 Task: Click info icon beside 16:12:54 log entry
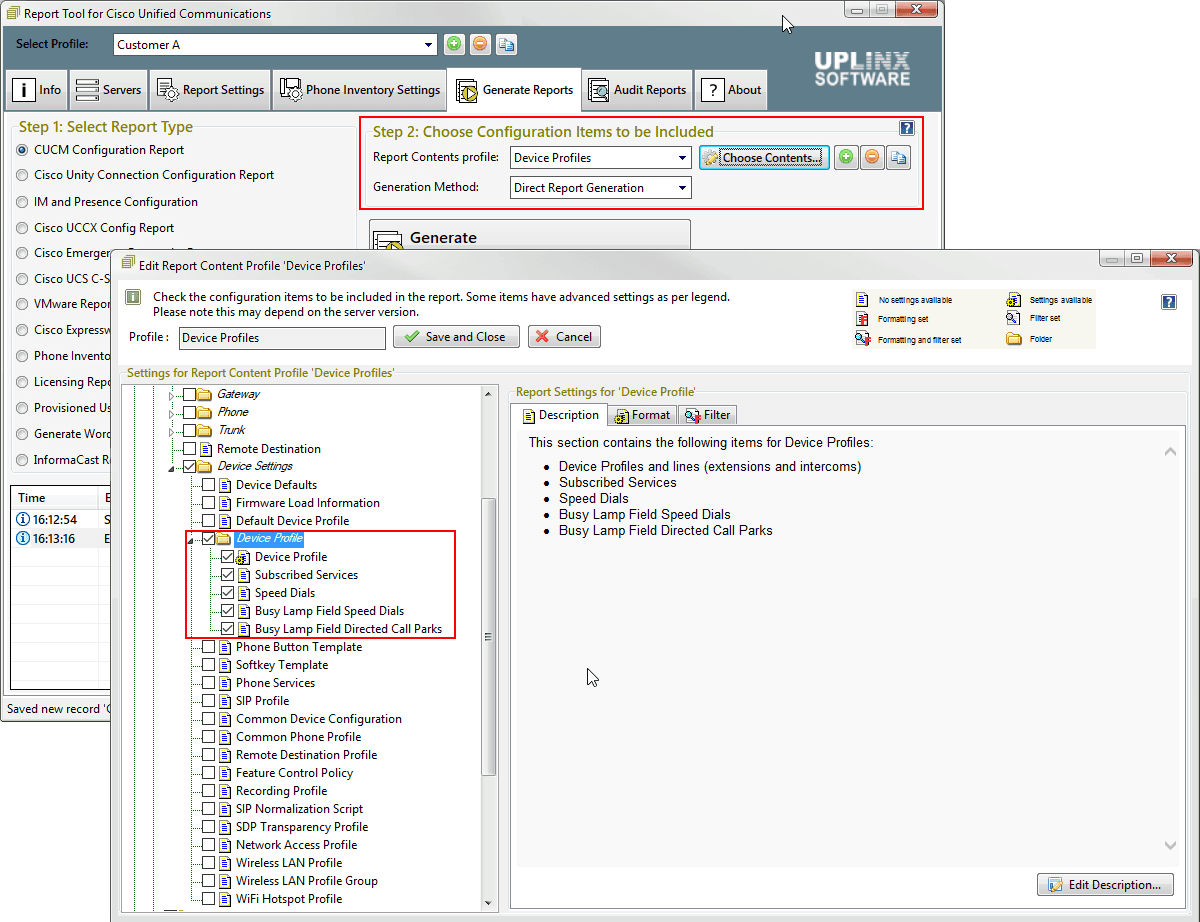pos(24,520)
